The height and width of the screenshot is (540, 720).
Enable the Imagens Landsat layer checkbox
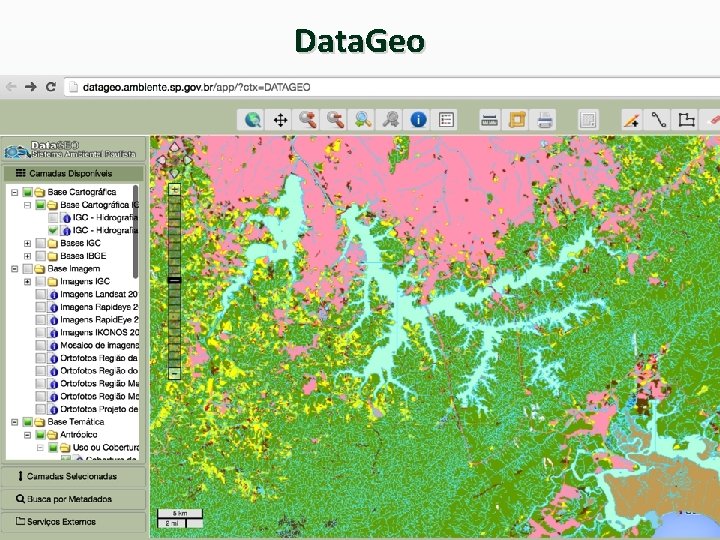pos(40,294)
